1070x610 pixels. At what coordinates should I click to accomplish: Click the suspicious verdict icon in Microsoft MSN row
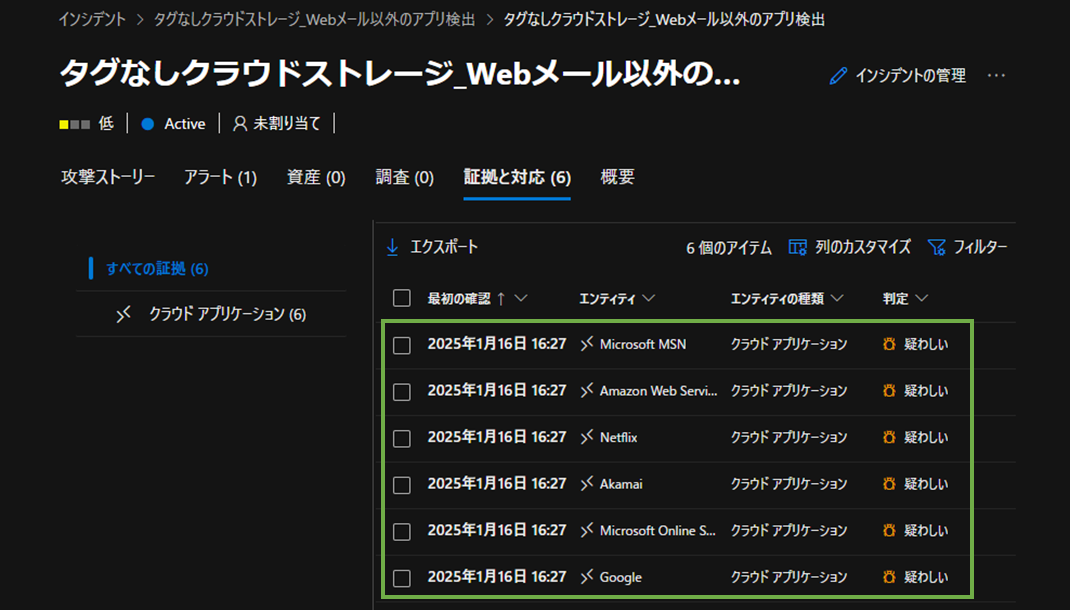click(889, 344)
